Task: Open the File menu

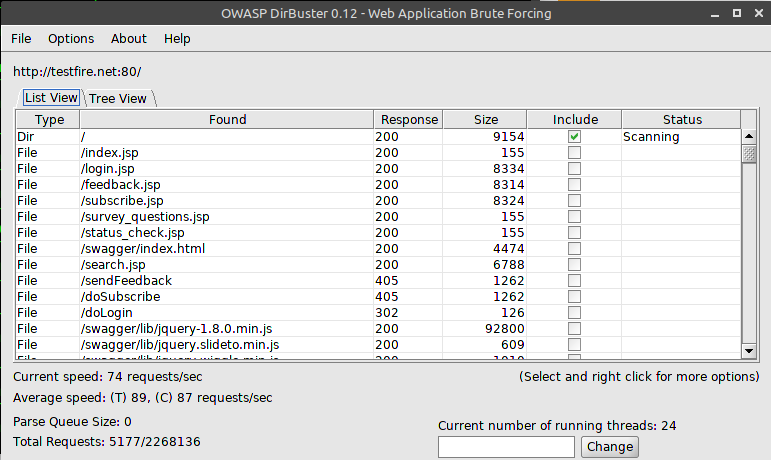Action: pos(21,38)
